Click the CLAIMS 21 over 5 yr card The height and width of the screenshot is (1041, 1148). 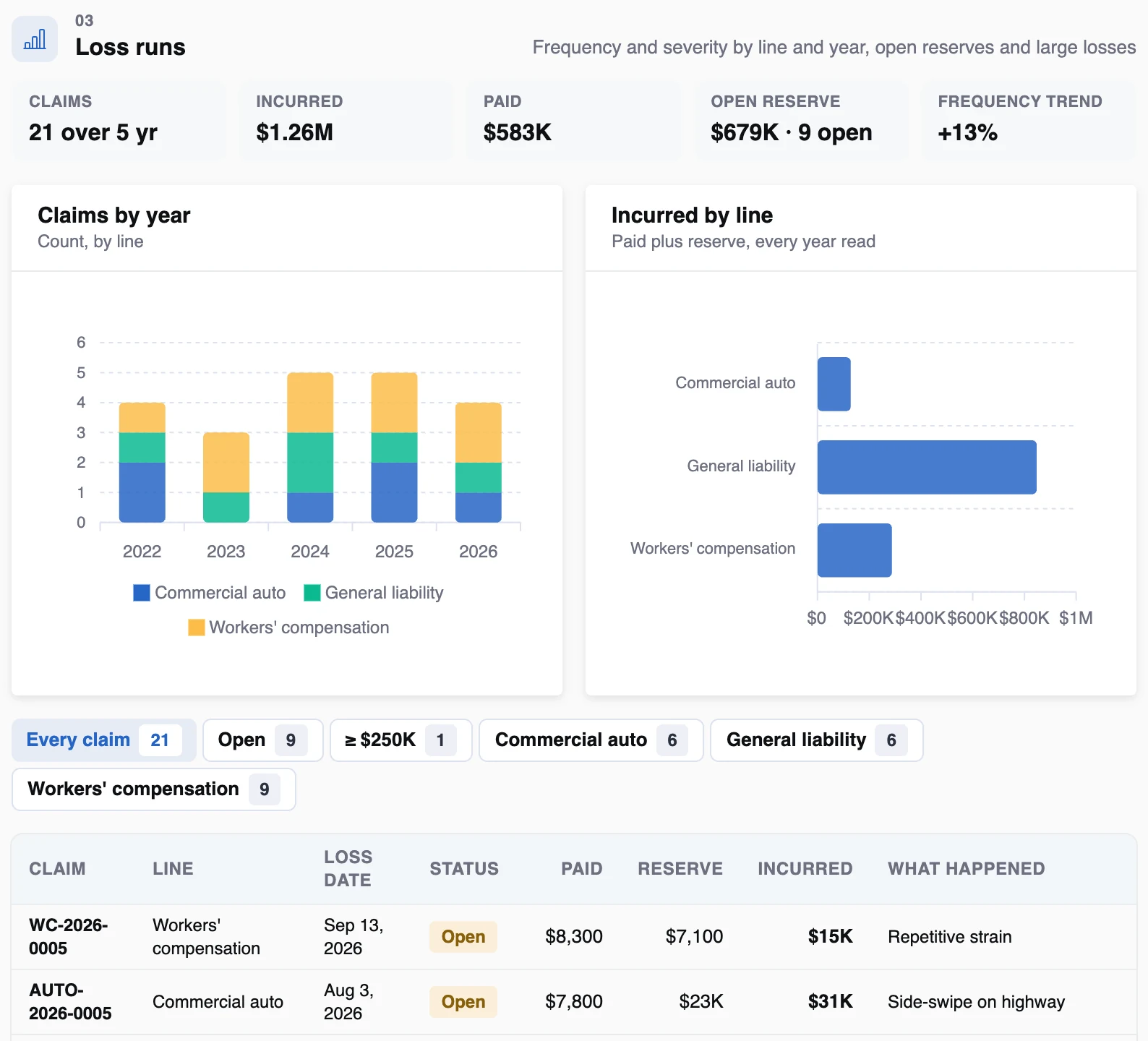pos(119,119)
